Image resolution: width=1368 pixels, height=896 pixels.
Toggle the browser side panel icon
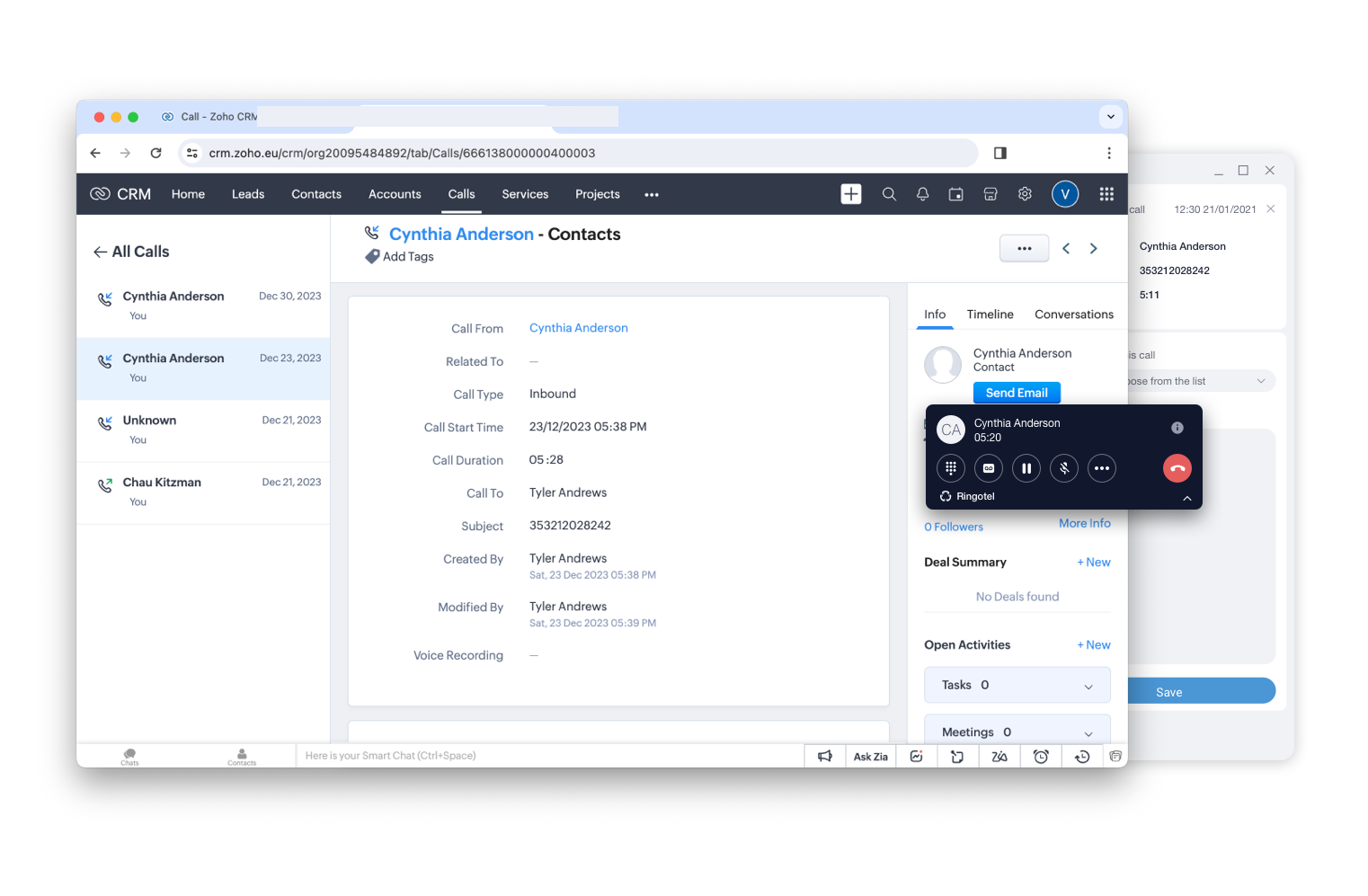[999, 153]
